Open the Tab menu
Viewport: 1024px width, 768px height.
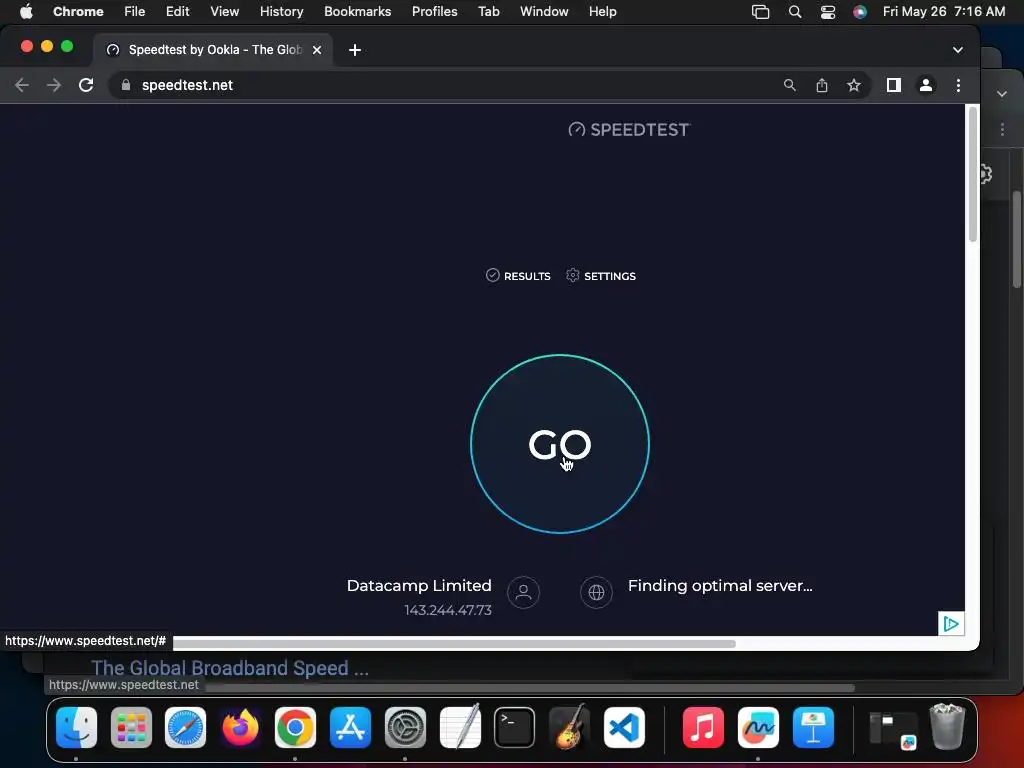coord(488,11)
